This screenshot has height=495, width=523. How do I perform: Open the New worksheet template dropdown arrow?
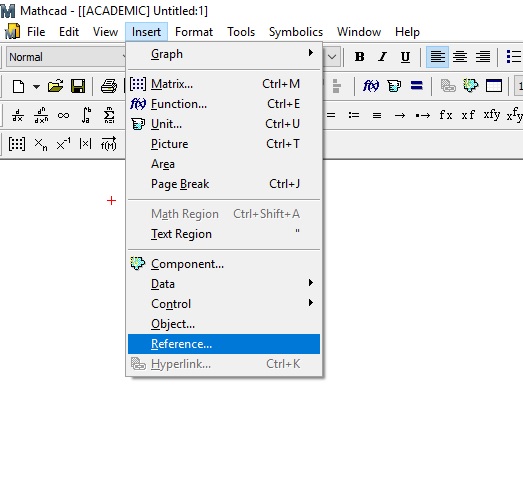[x=36, y=87]
